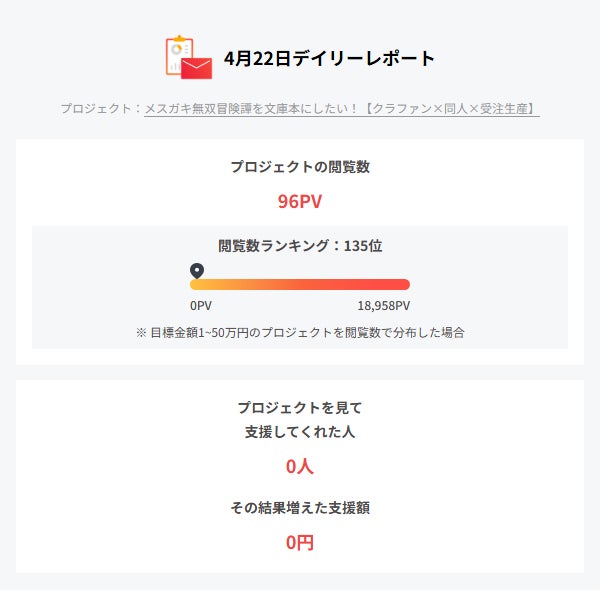Open the メスガキ無双冒険譚 project link
This screenshot has height=590, width=600.
pyautogui.click(x=342, y=108)
